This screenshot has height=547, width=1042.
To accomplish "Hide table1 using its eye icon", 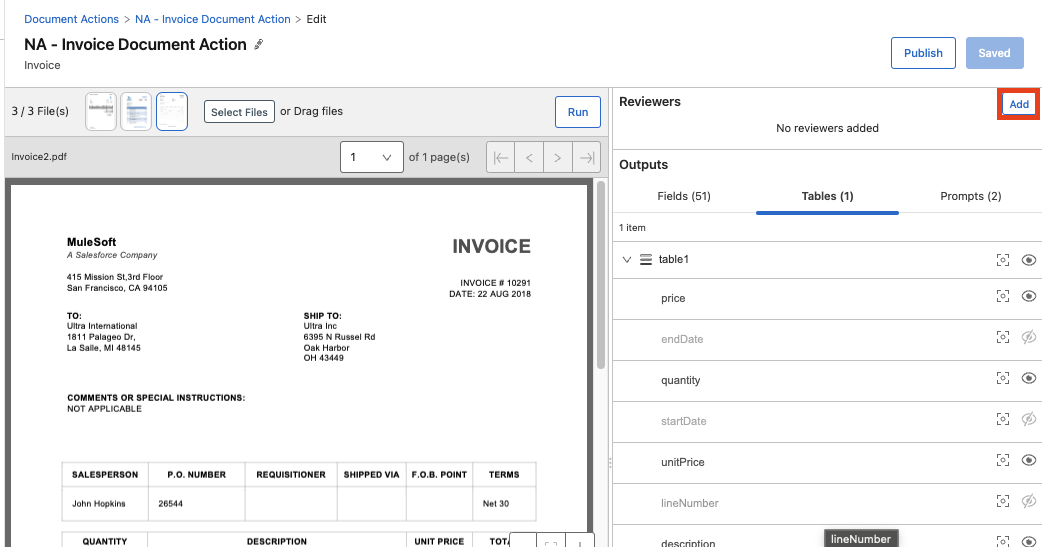I will [1029, 260].
